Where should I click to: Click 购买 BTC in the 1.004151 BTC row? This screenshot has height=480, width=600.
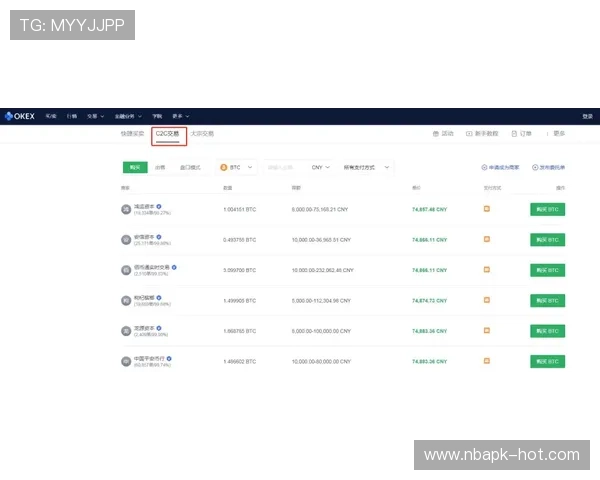(547, 209)
